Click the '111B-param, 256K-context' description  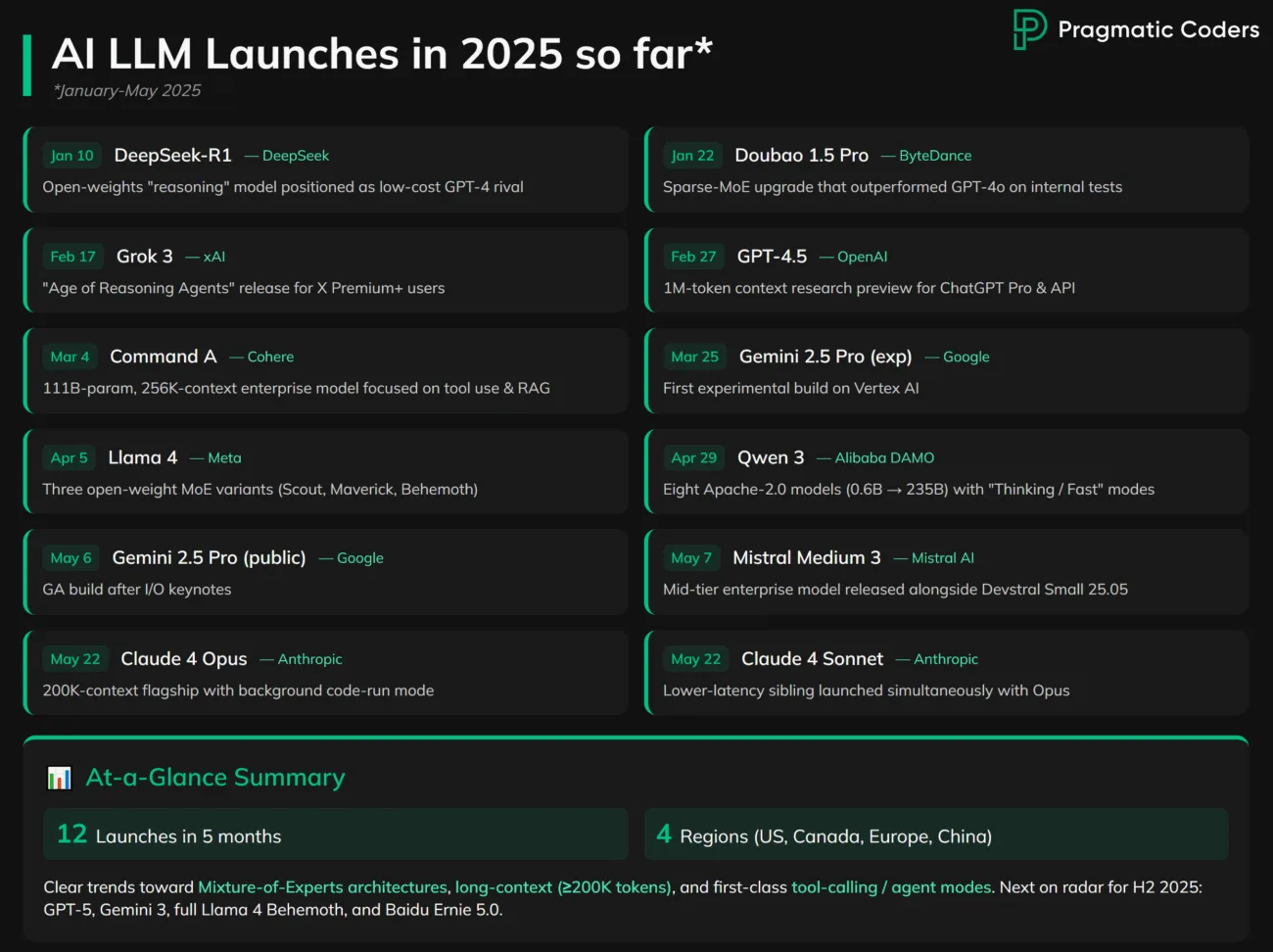pos(296,388)
